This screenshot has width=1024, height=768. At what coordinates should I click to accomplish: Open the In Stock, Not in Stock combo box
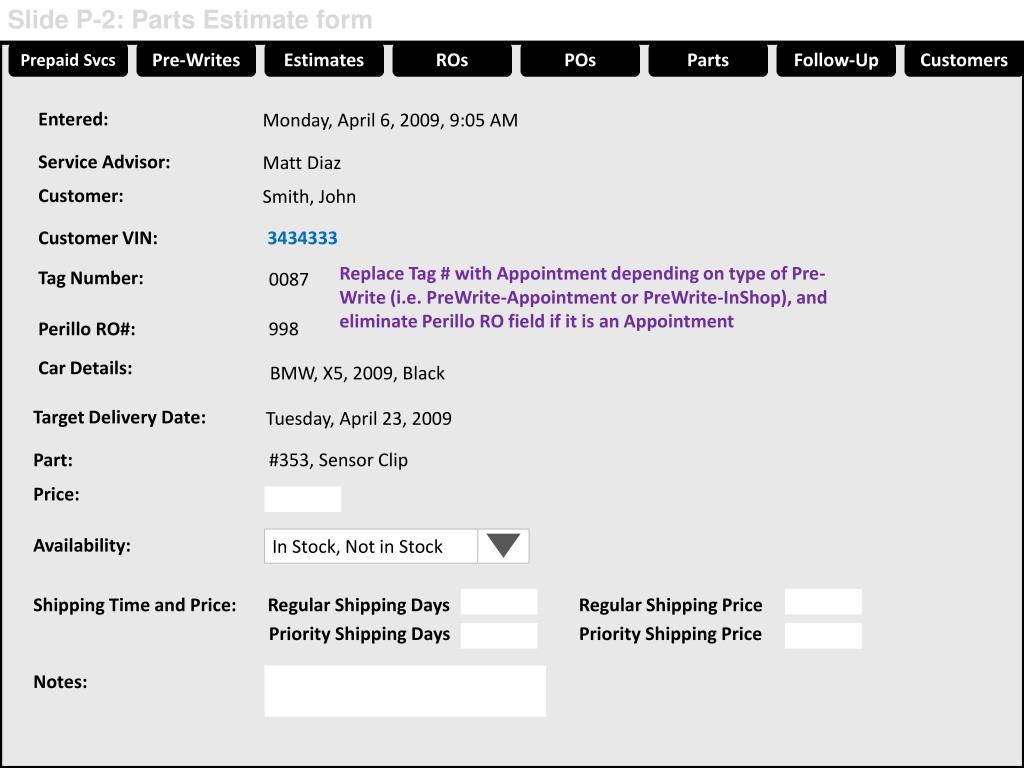click(x=396, y=546)
